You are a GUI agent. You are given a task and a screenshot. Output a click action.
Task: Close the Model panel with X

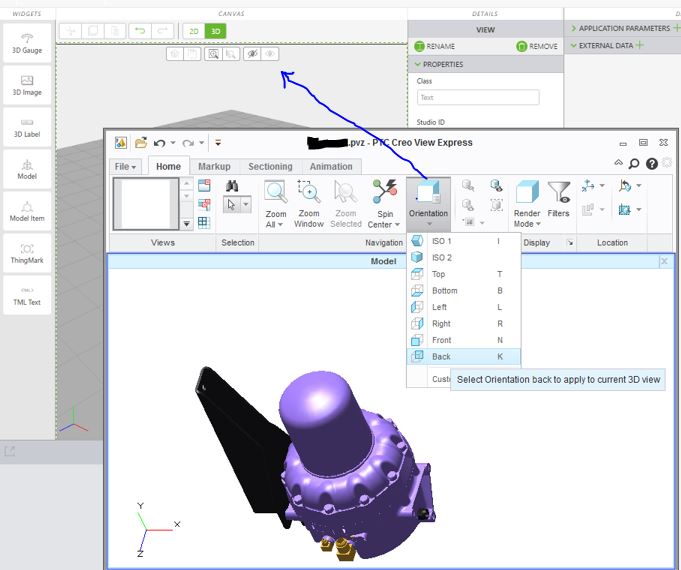tap(664, 261)
